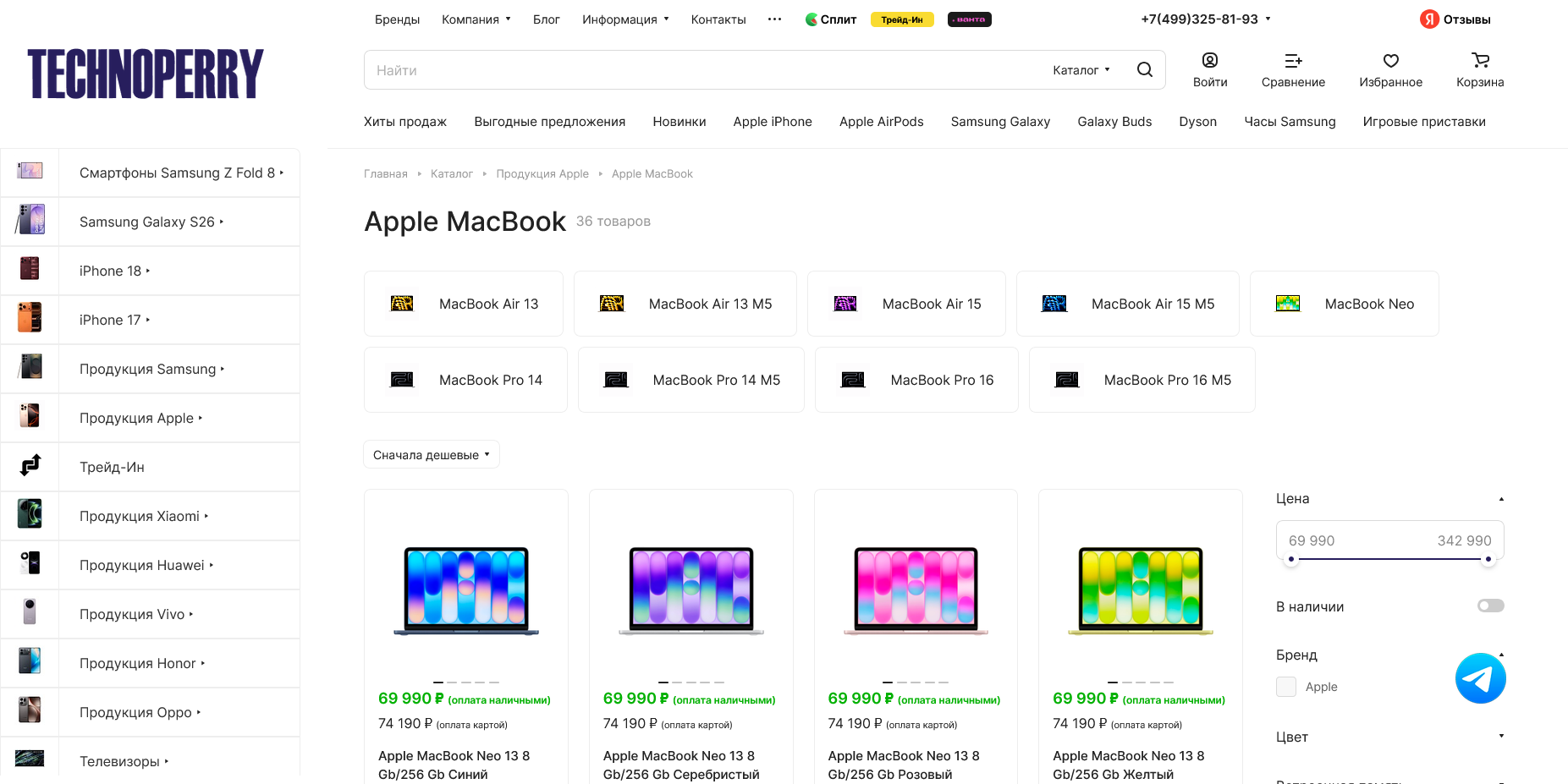The height and width of the screenshot is (784, 1568).
Task: Open the Бренды link
Action: pos(398,19)
